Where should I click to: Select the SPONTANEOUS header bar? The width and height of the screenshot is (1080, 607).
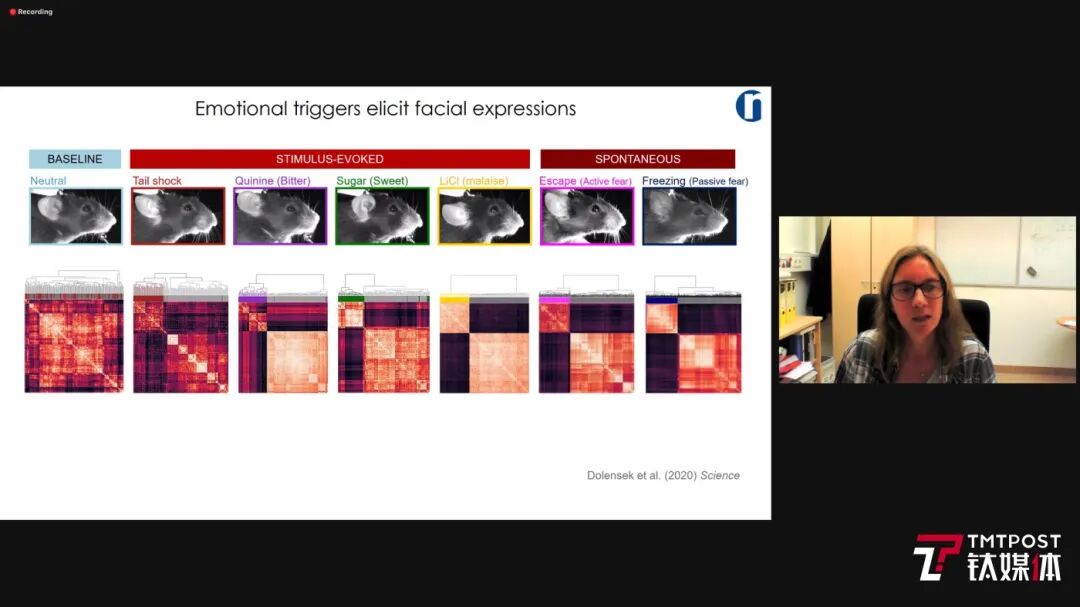638,159
